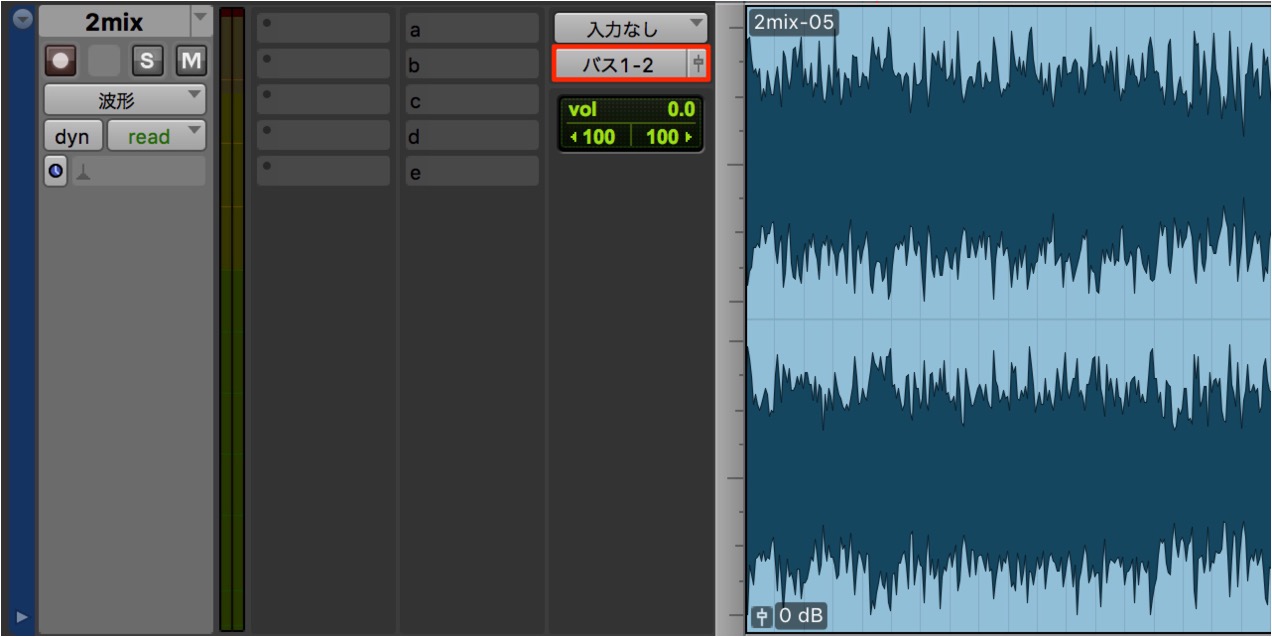Open insert slot a
This screenshot has width=1272, height=637.
471,28
